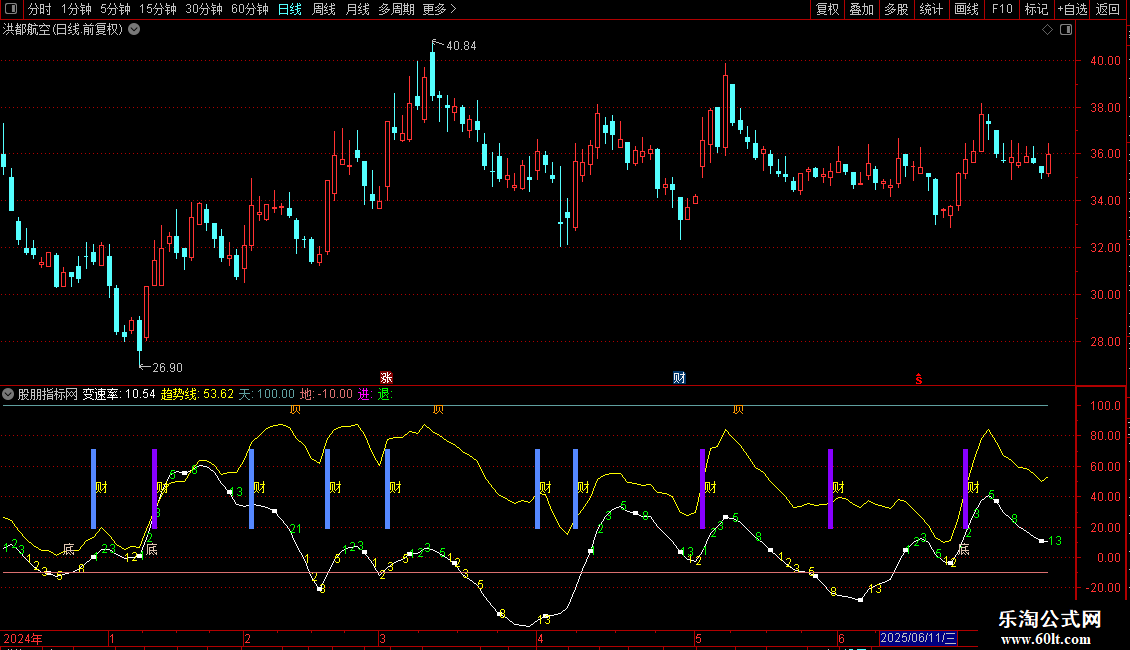Click the 返回 back button
The image size is (1130, 650).
pyautogui.click(x=1108, y=9)
